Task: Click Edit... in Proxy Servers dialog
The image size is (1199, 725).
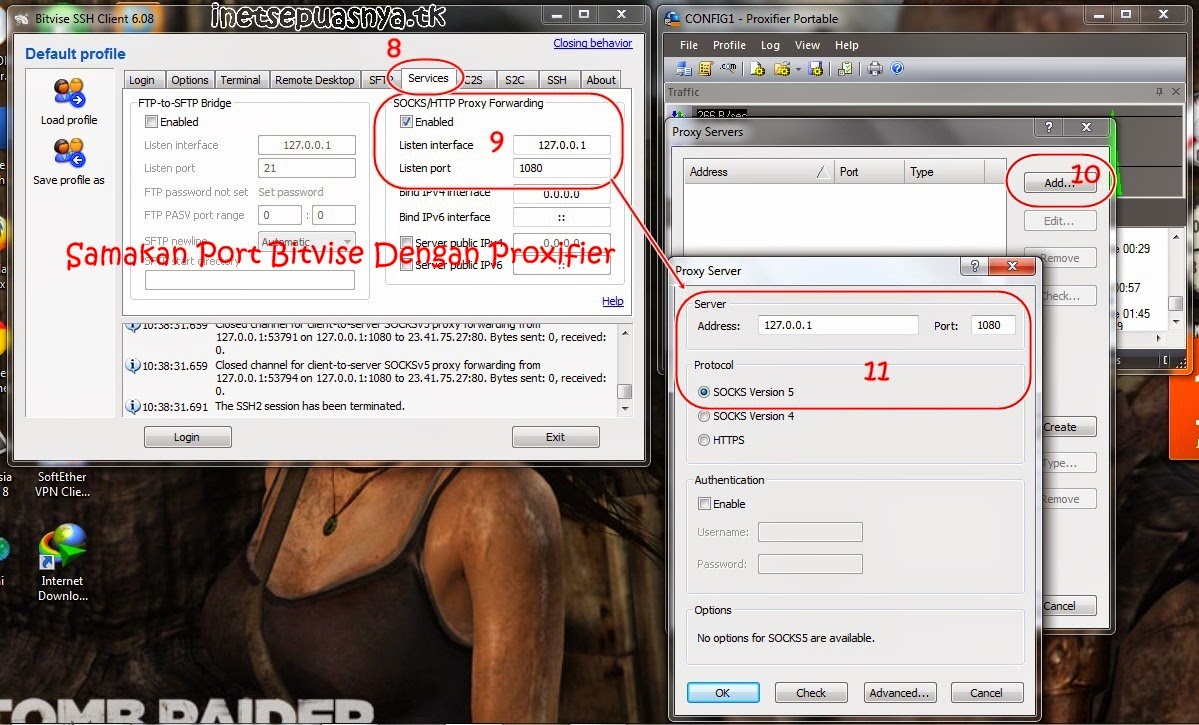Action: pyautogui.click(x=1060, y=221)
